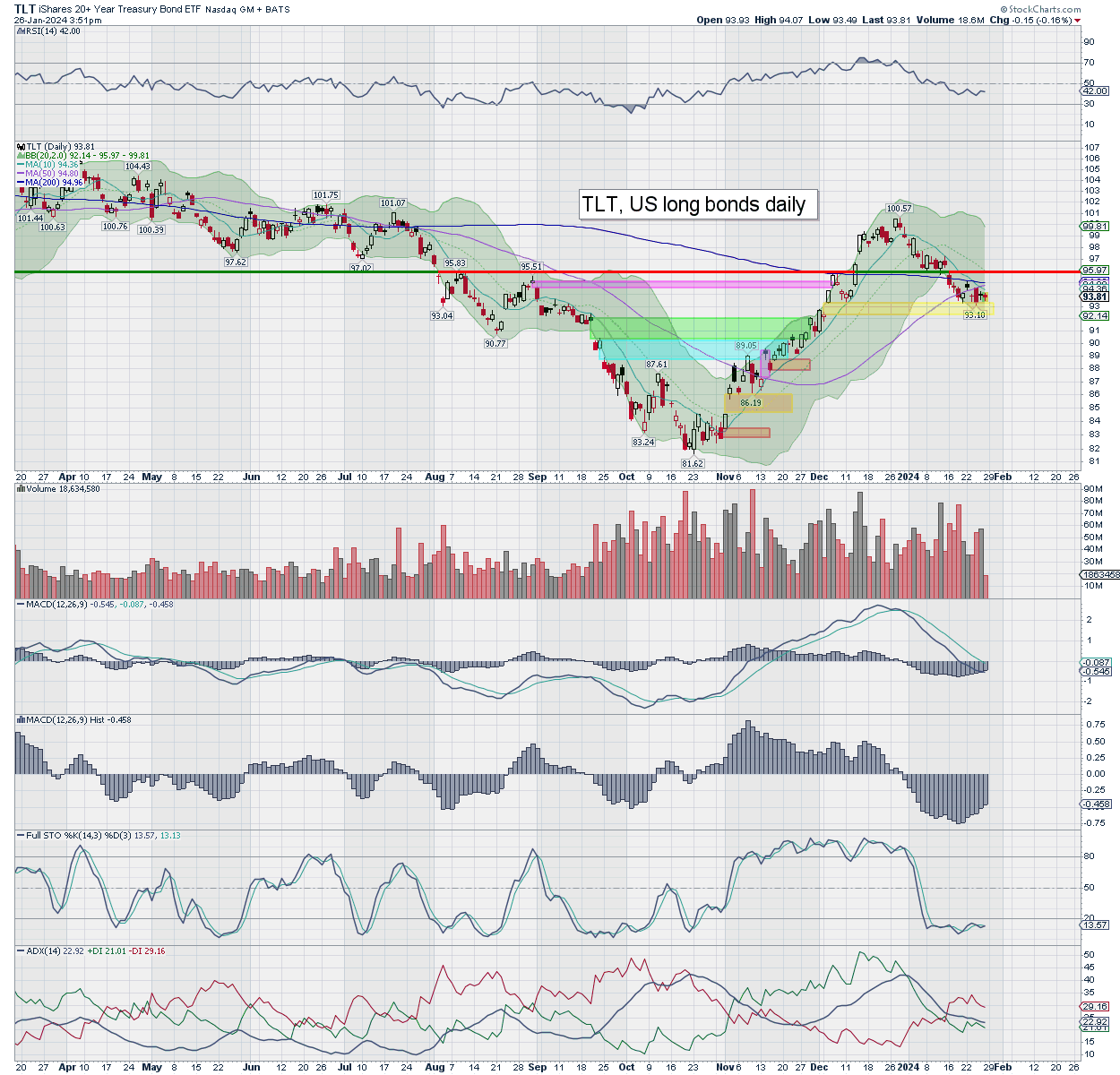1120x1075 pixels.
Task: Click the 93.81 last price axis tag
Action: (1094, 297)
